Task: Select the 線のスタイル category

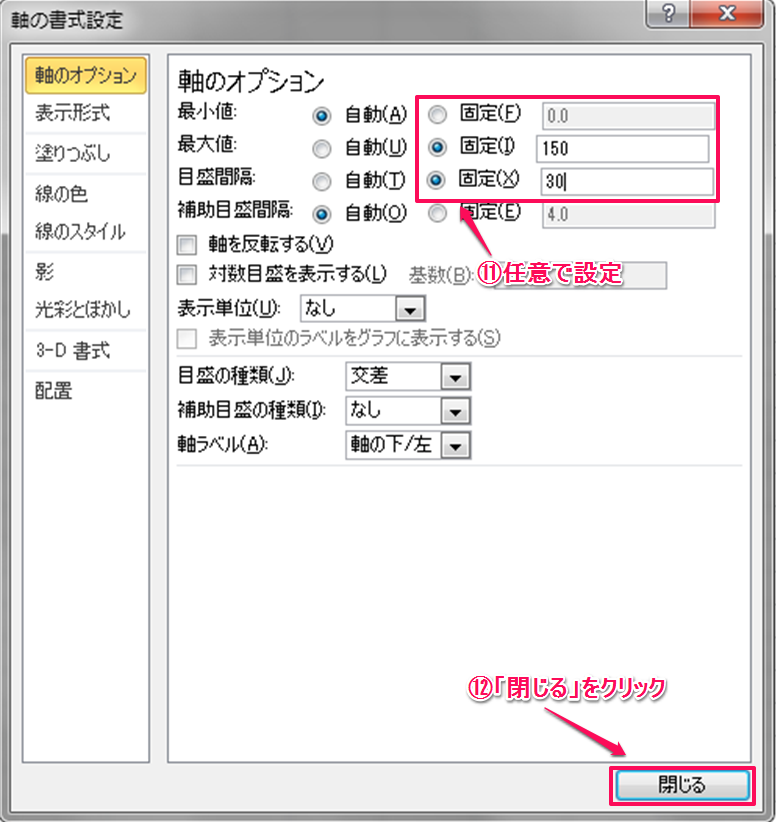Action: pos(80,232)
